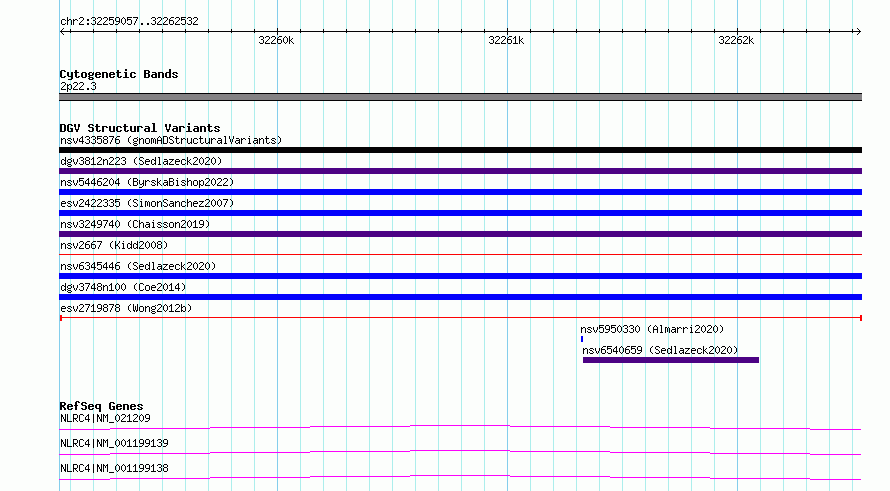Click the NLRC4|NM_001199138 gene label

coord(114,468)
